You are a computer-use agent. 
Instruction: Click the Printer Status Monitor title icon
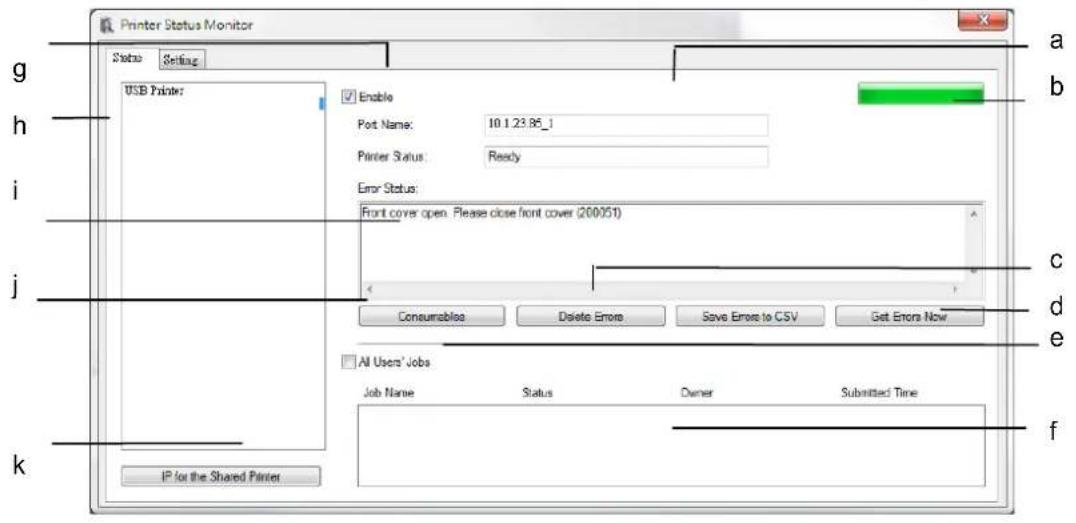coord(106,26)
